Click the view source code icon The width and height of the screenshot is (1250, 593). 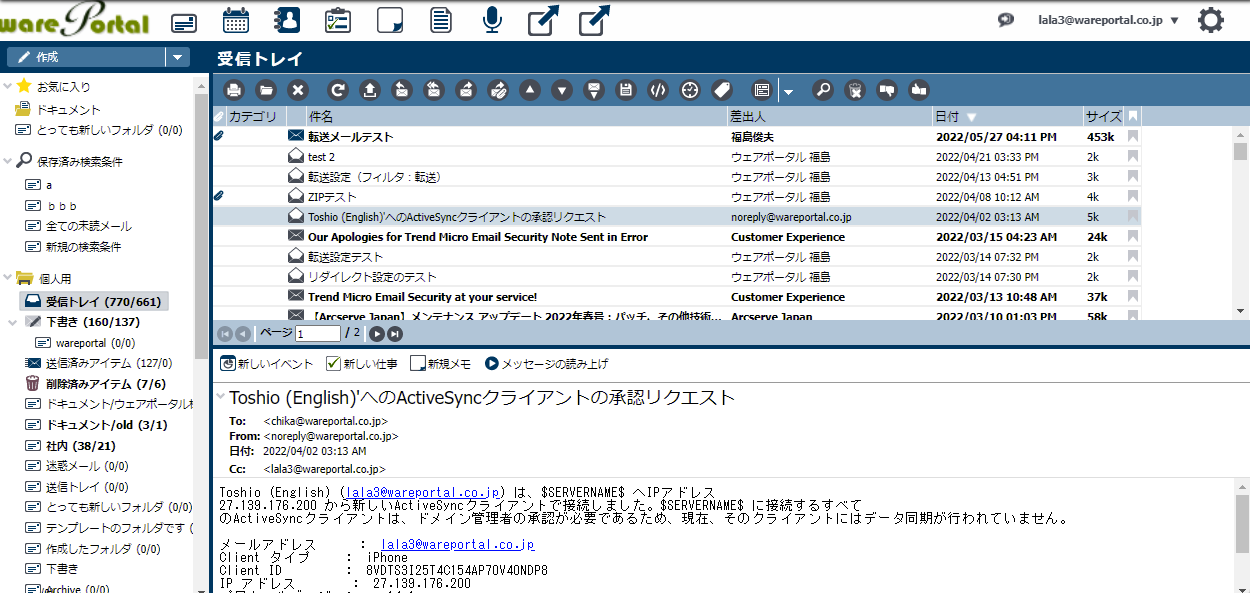point(657,90)
